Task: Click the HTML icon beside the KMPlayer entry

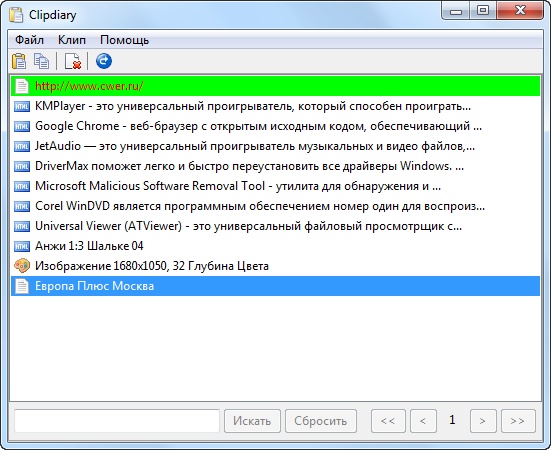Action: pos(22,106)
